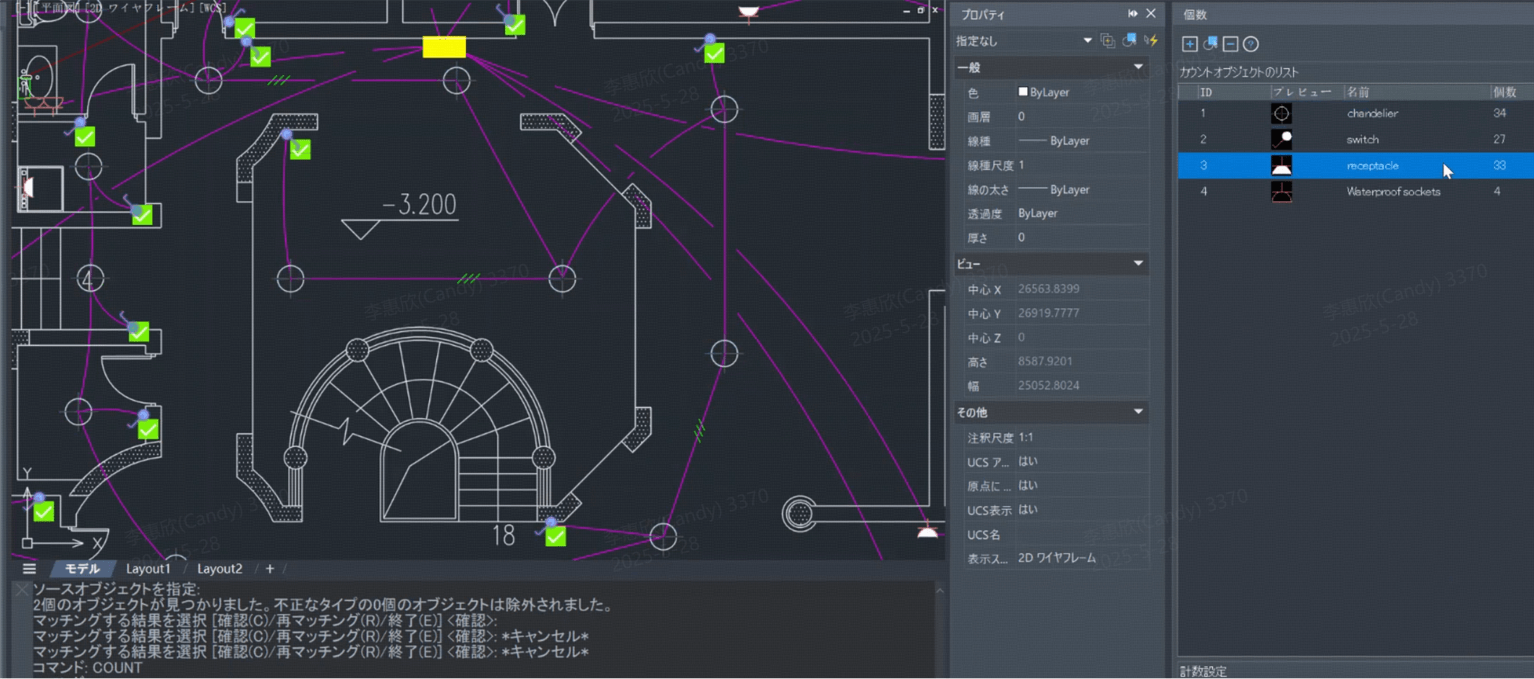Switch to the Layout2 tab
This screenshot has width=1534, height=679.
(220, 569)
